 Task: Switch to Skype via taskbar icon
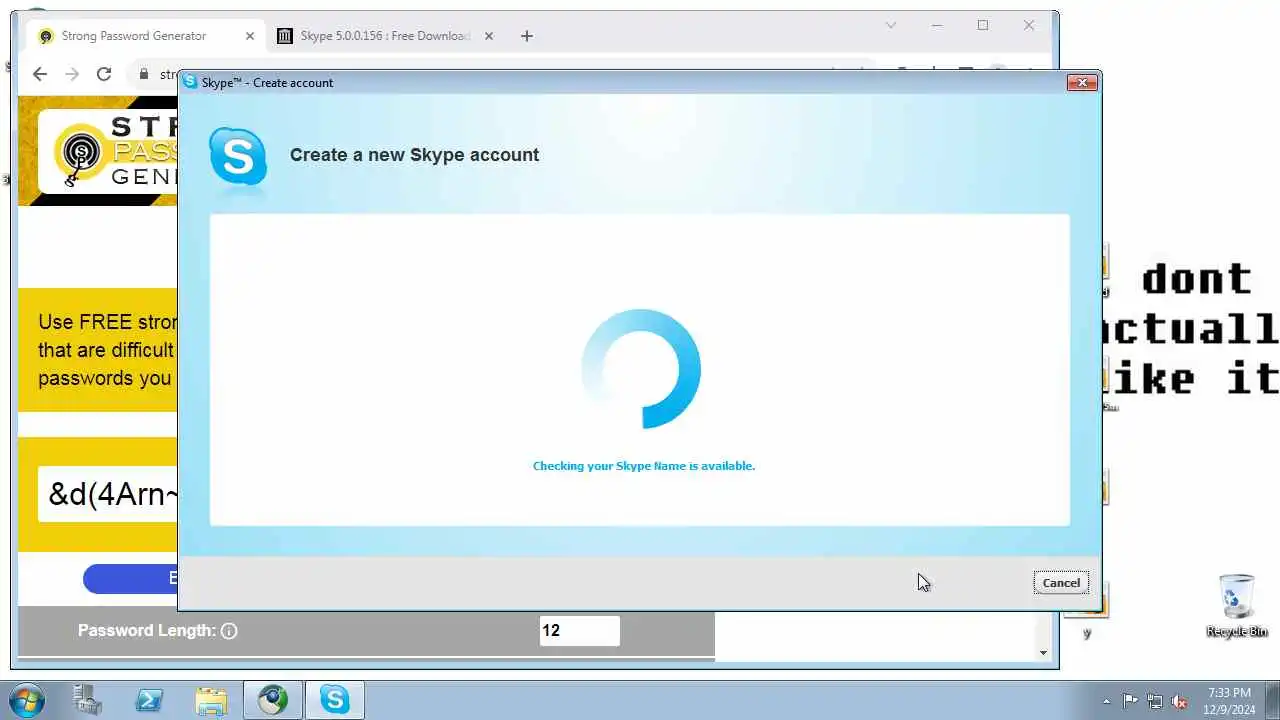pyautogui.click(x=335, y=700)
